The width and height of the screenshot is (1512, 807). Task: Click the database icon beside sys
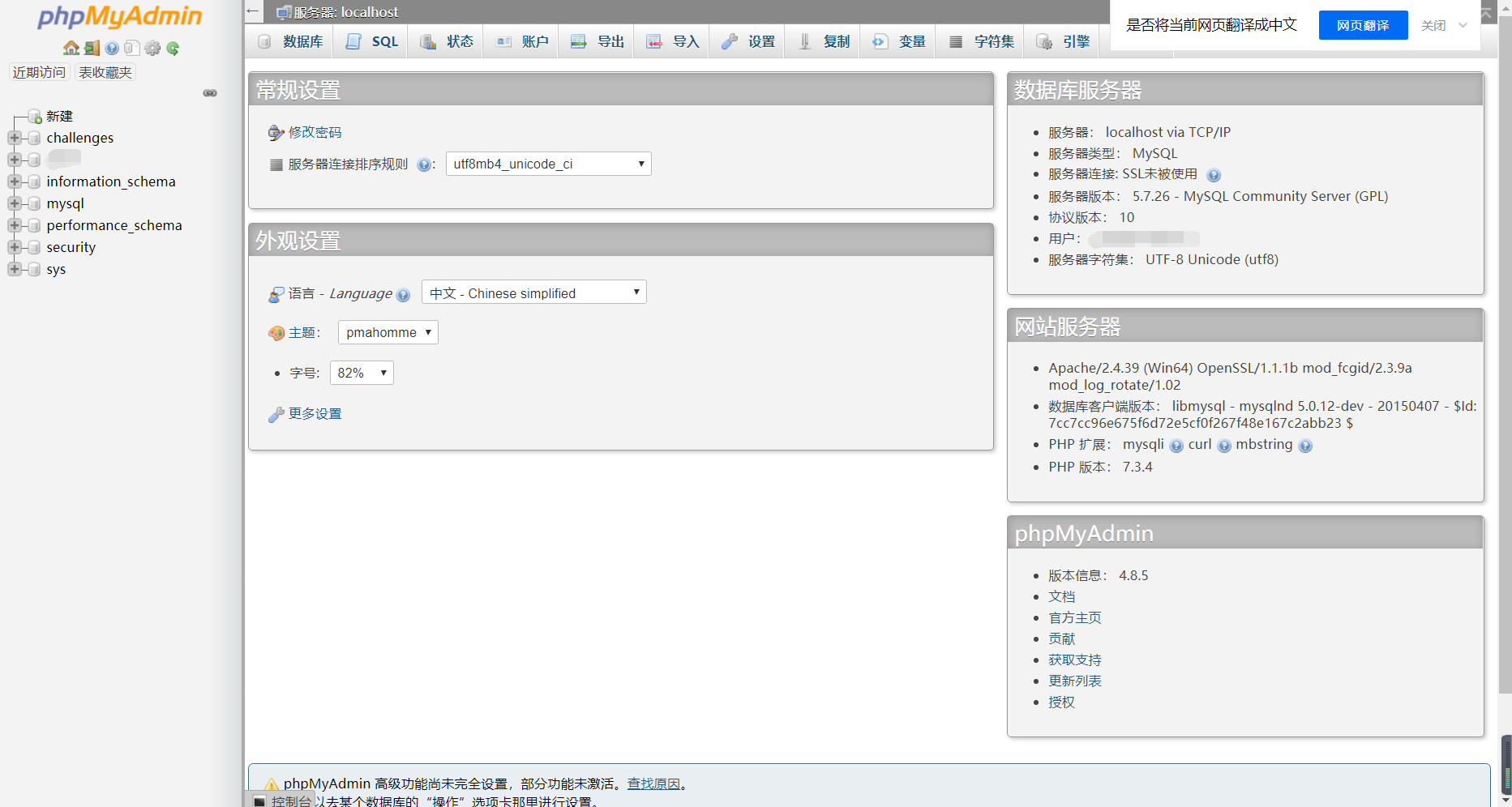point(34,269)
